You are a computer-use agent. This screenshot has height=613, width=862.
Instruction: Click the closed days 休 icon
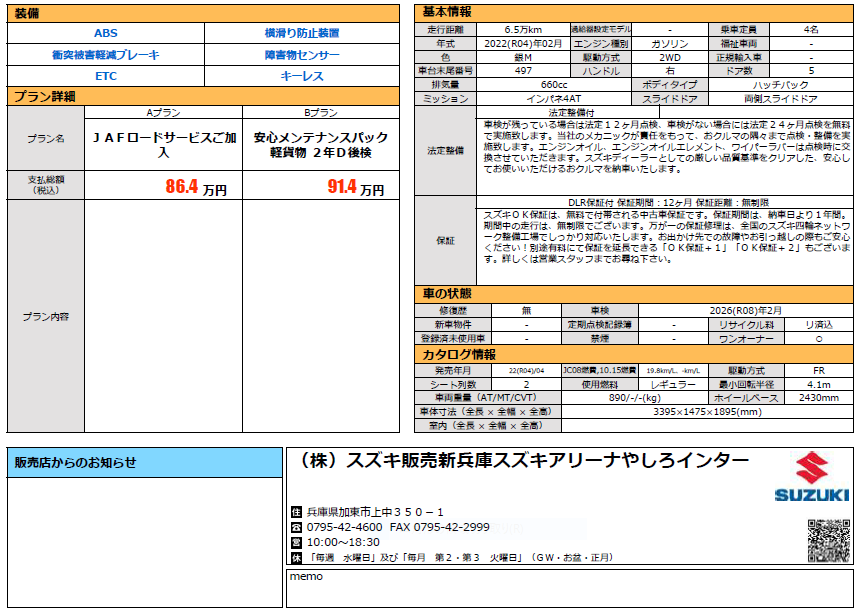pos(296,557)
